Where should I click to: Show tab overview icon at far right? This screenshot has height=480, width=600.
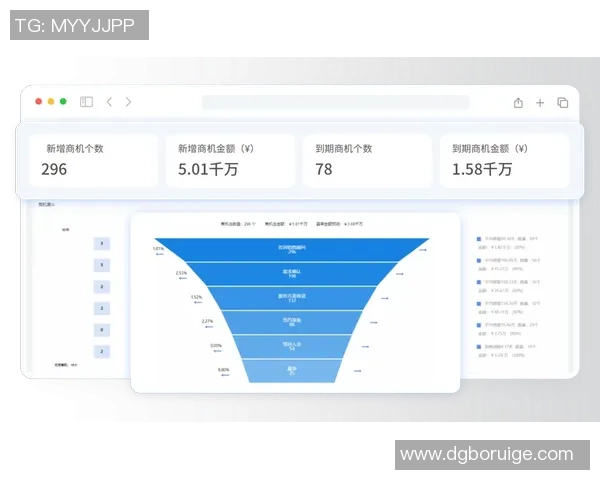[562, 102]
